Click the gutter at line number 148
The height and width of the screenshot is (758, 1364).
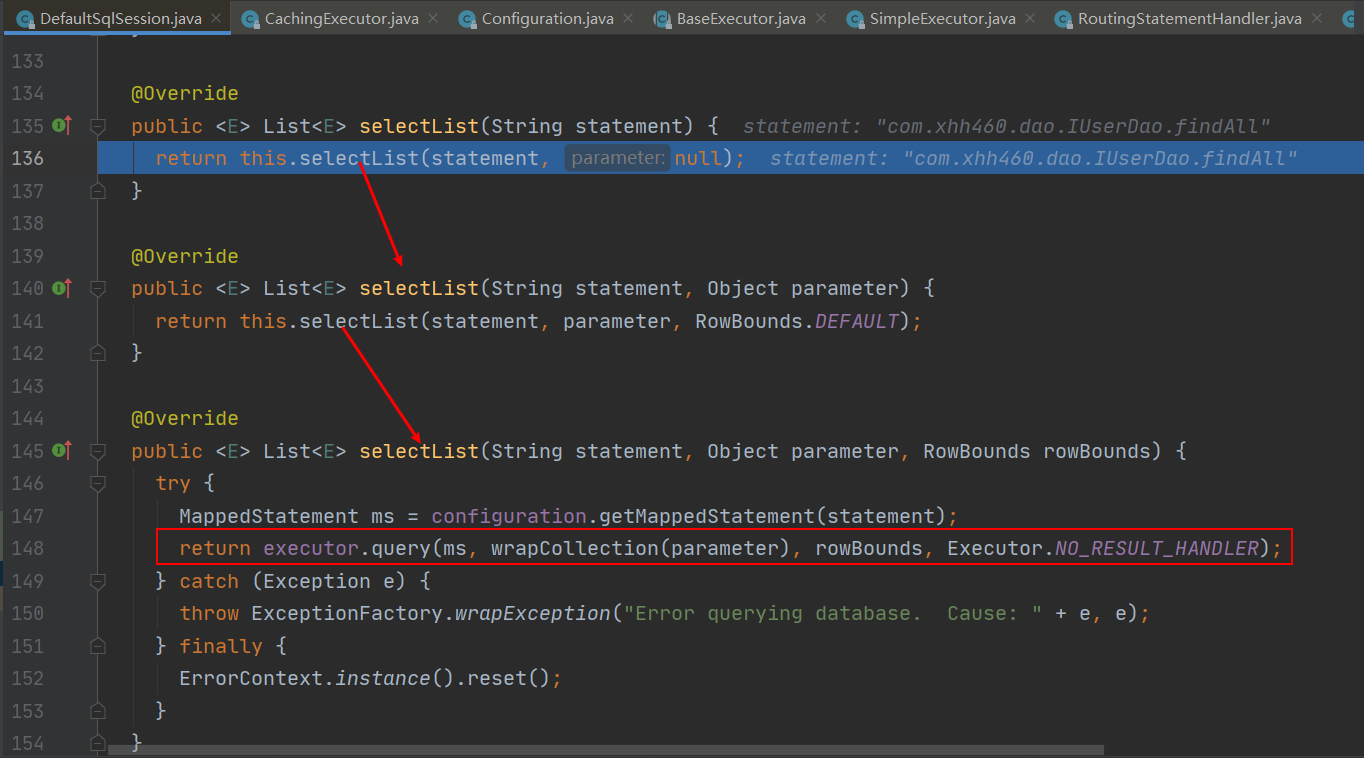pos(27,548)
